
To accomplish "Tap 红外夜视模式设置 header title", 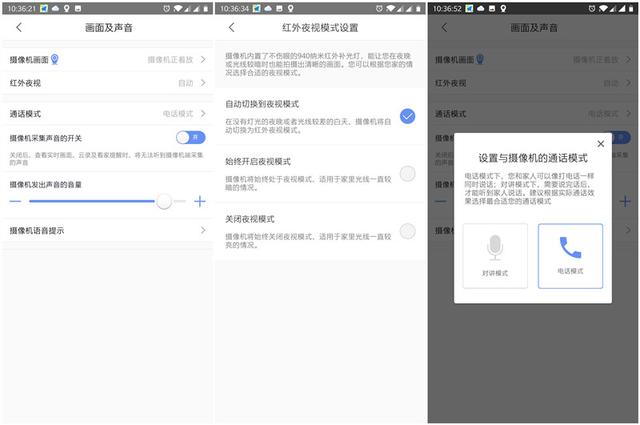I will tap(320, 27).
